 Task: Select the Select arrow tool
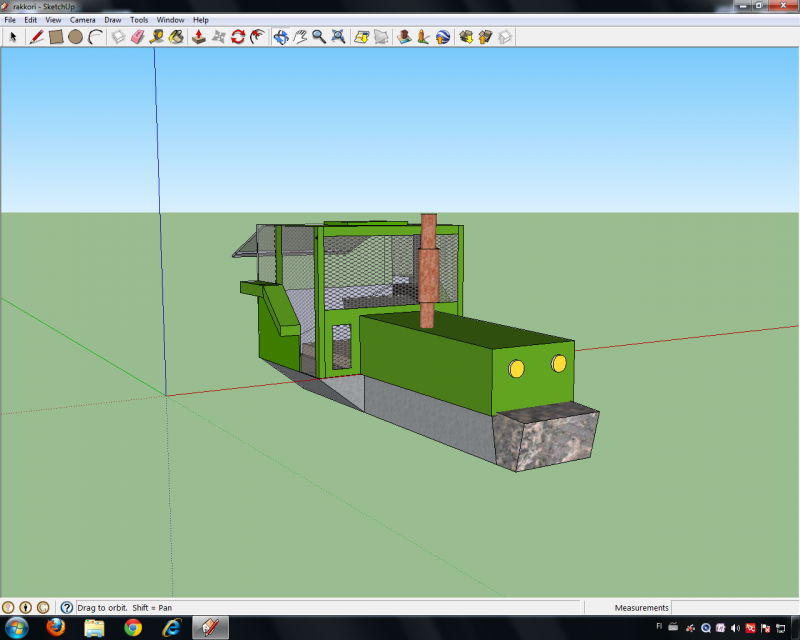click(13, 37)
